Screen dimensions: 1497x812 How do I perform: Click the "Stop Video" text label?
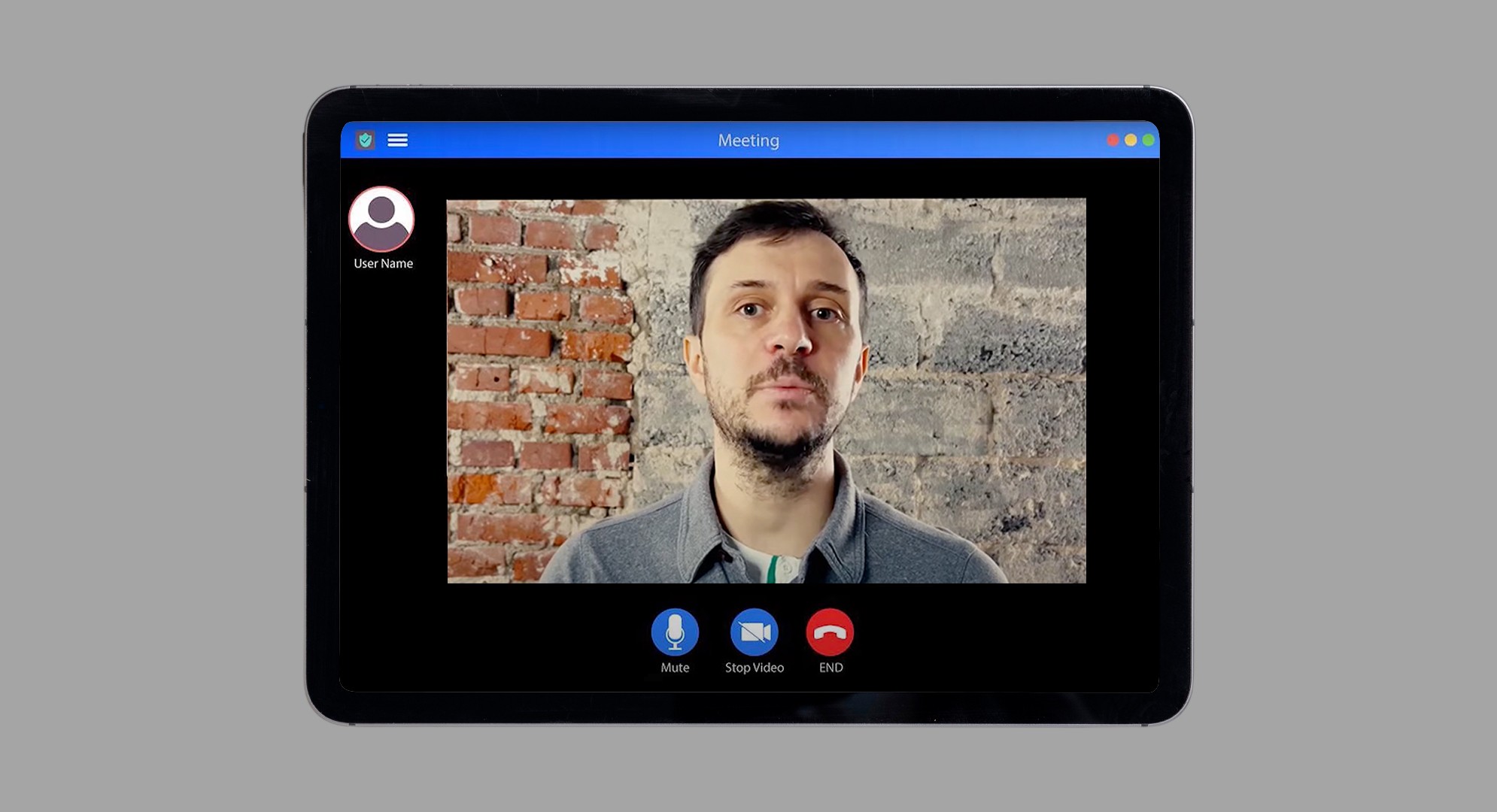pos(754,668)
